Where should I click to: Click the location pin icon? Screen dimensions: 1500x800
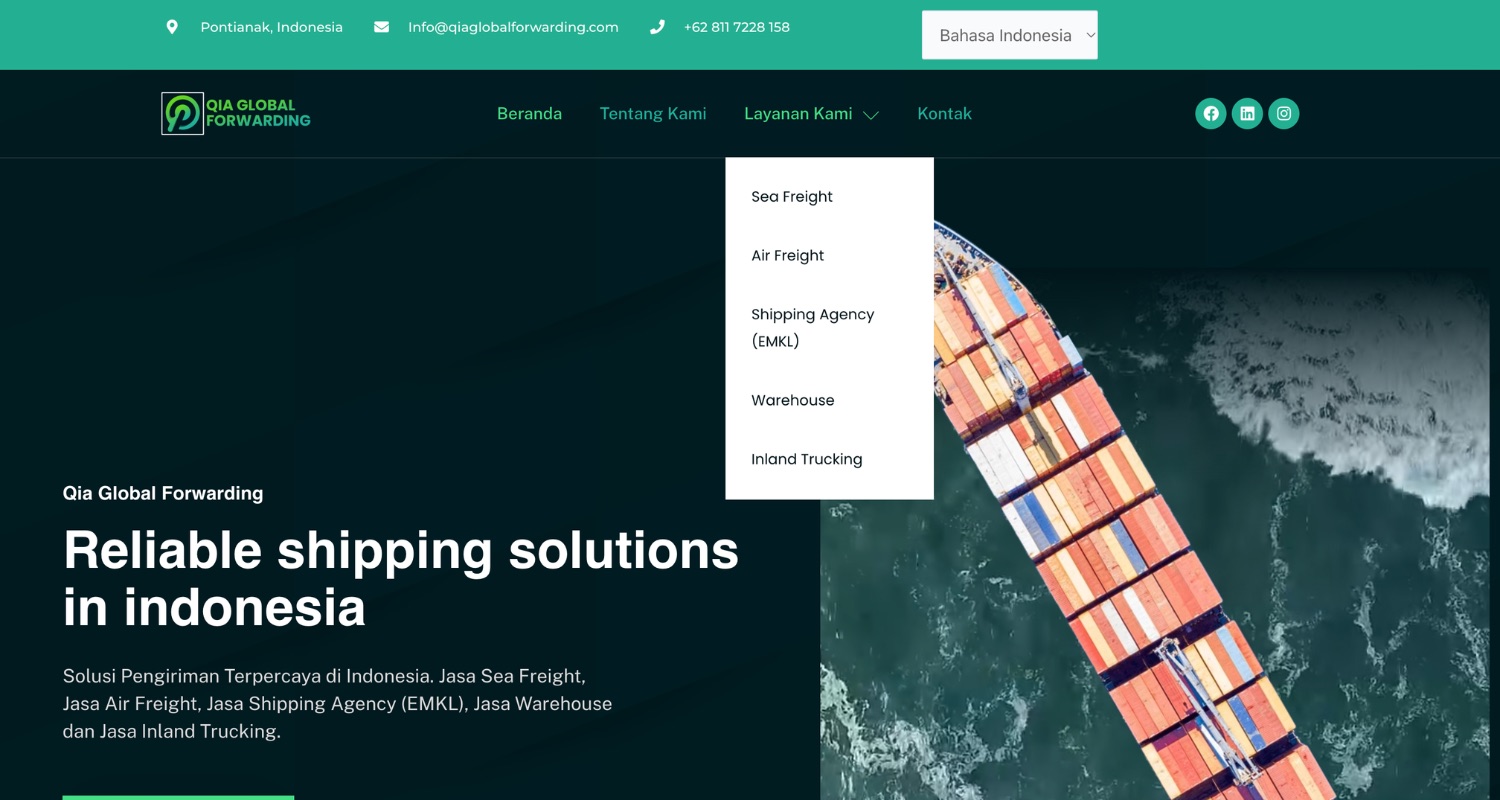[x=172, y=27]
